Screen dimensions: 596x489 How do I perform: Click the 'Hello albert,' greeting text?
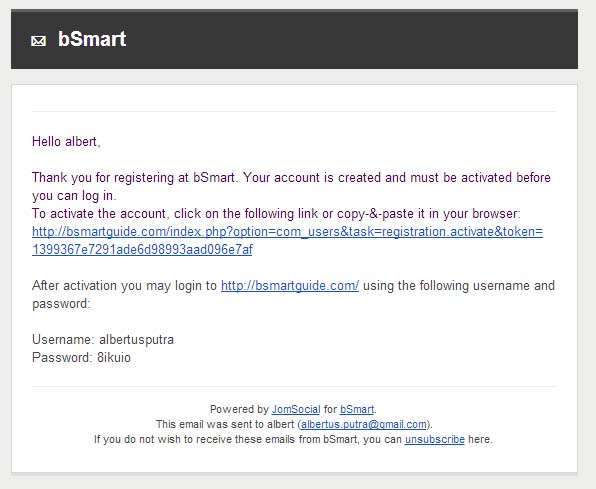click(66, 141)
